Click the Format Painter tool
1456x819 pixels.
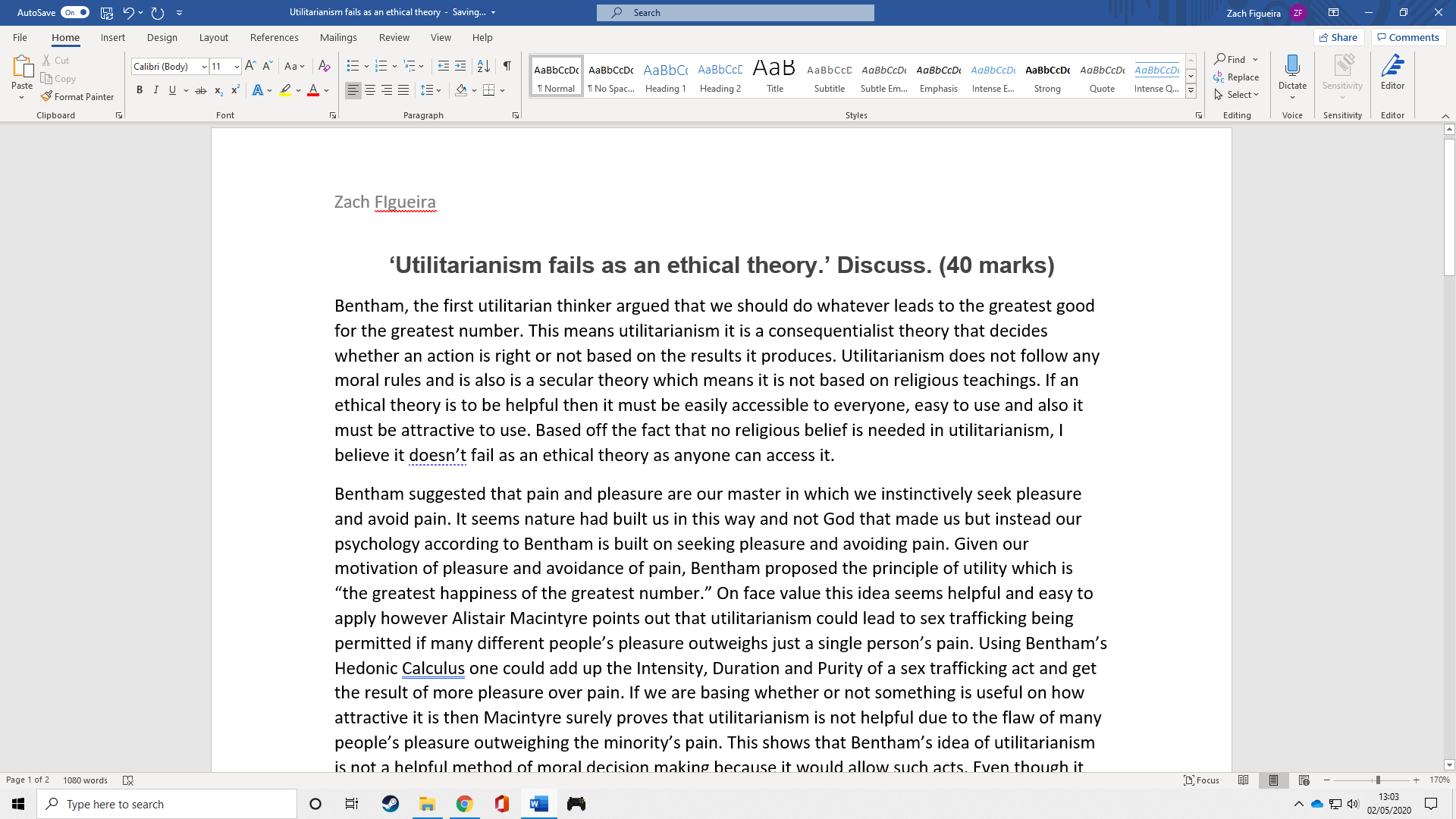(77, 96)
